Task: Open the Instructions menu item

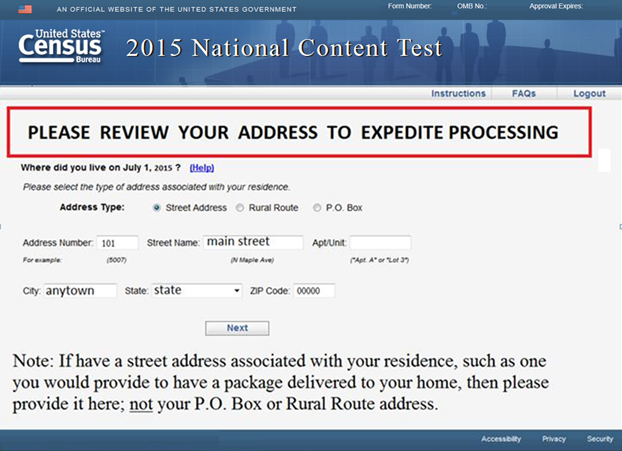Action: (x=458, y=94)
